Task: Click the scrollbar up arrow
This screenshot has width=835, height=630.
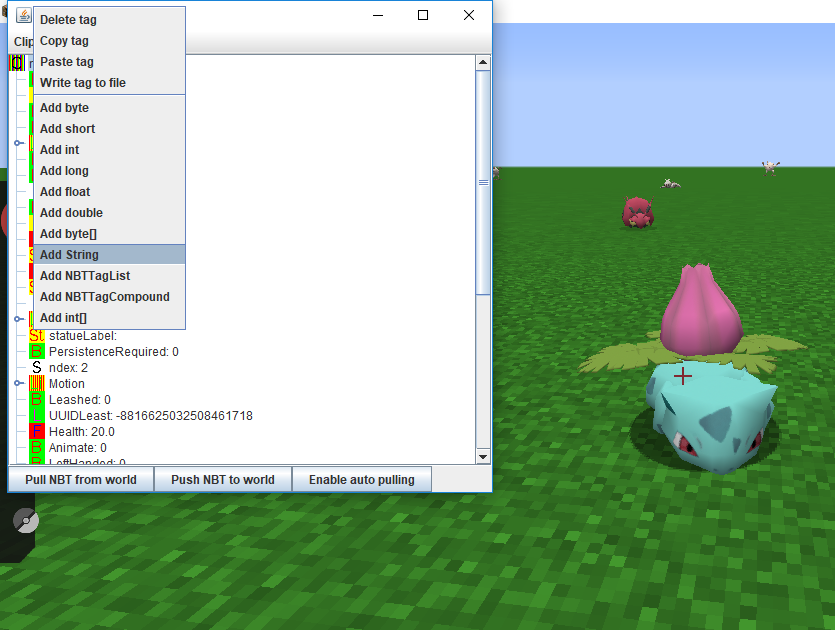Action: click(483, 62)
